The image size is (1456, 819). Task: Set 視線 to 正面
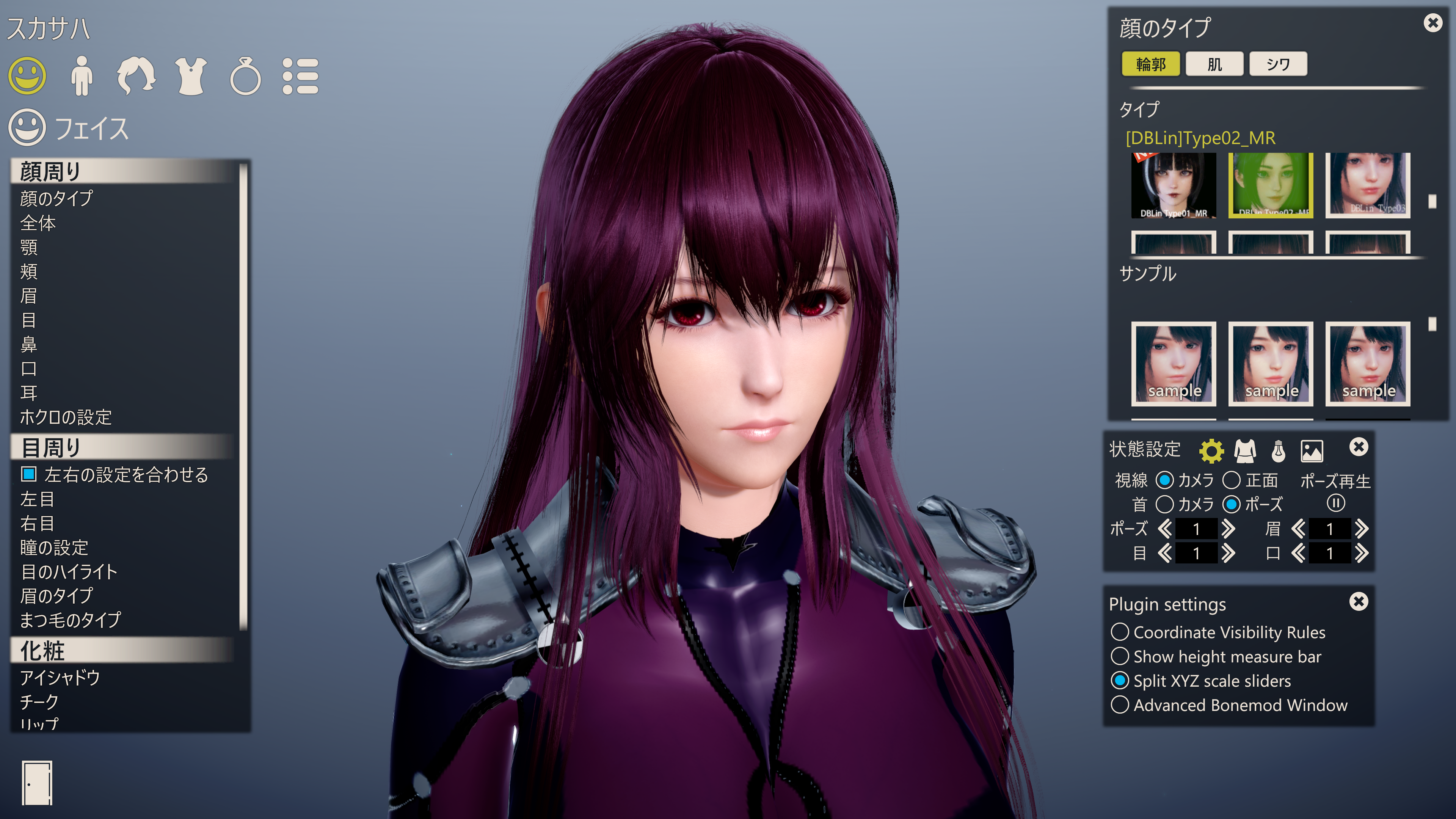pos(1232,480)
